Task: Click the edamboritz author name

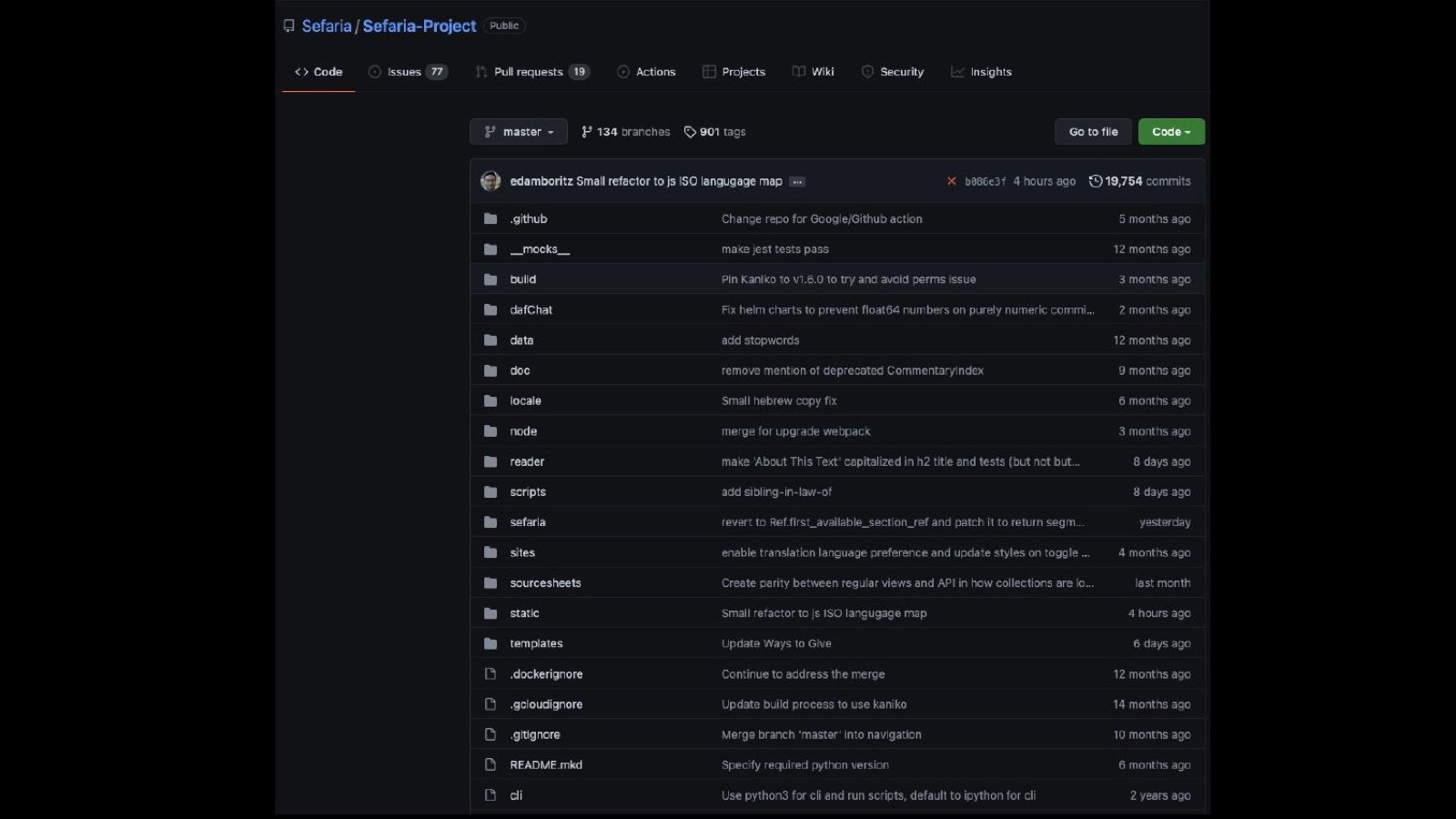Action: 541,181
